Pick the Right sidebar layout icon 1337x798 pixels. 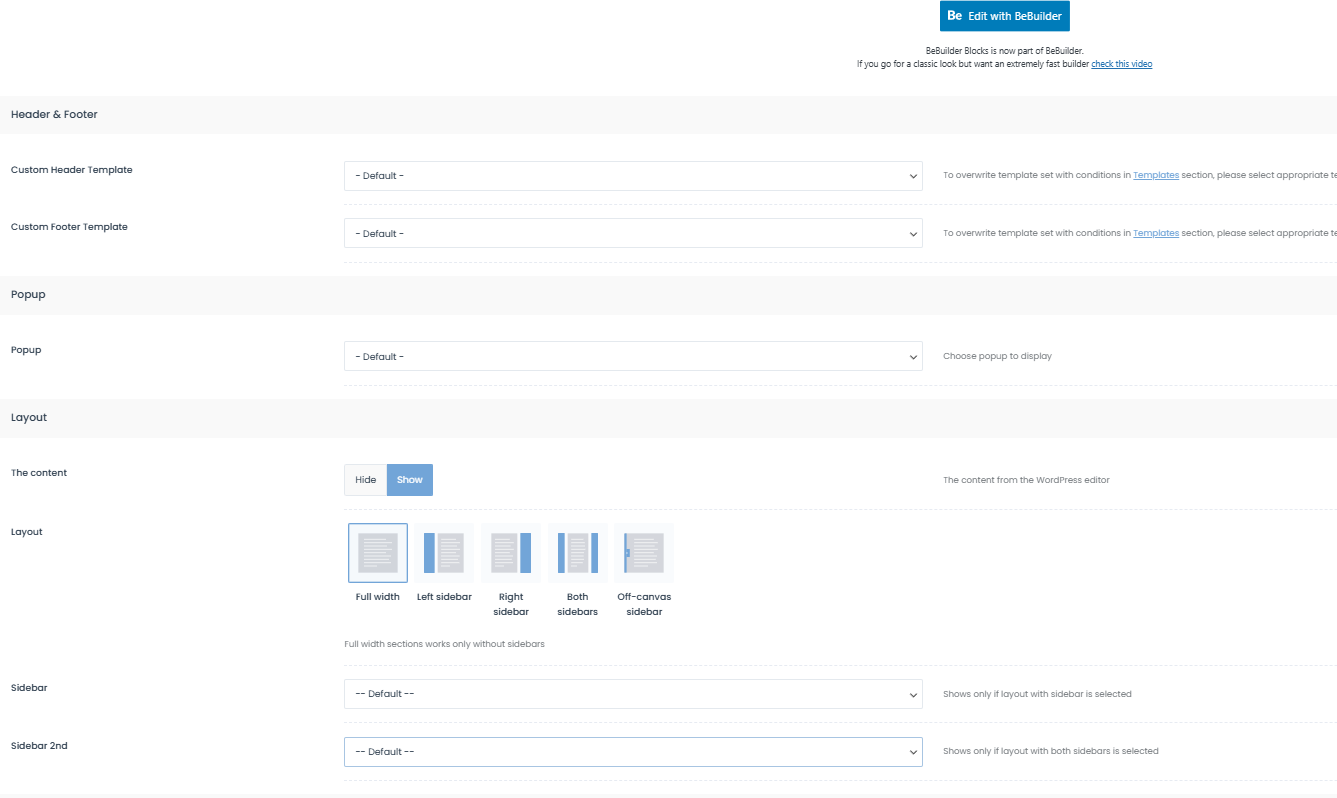[511, 553]
